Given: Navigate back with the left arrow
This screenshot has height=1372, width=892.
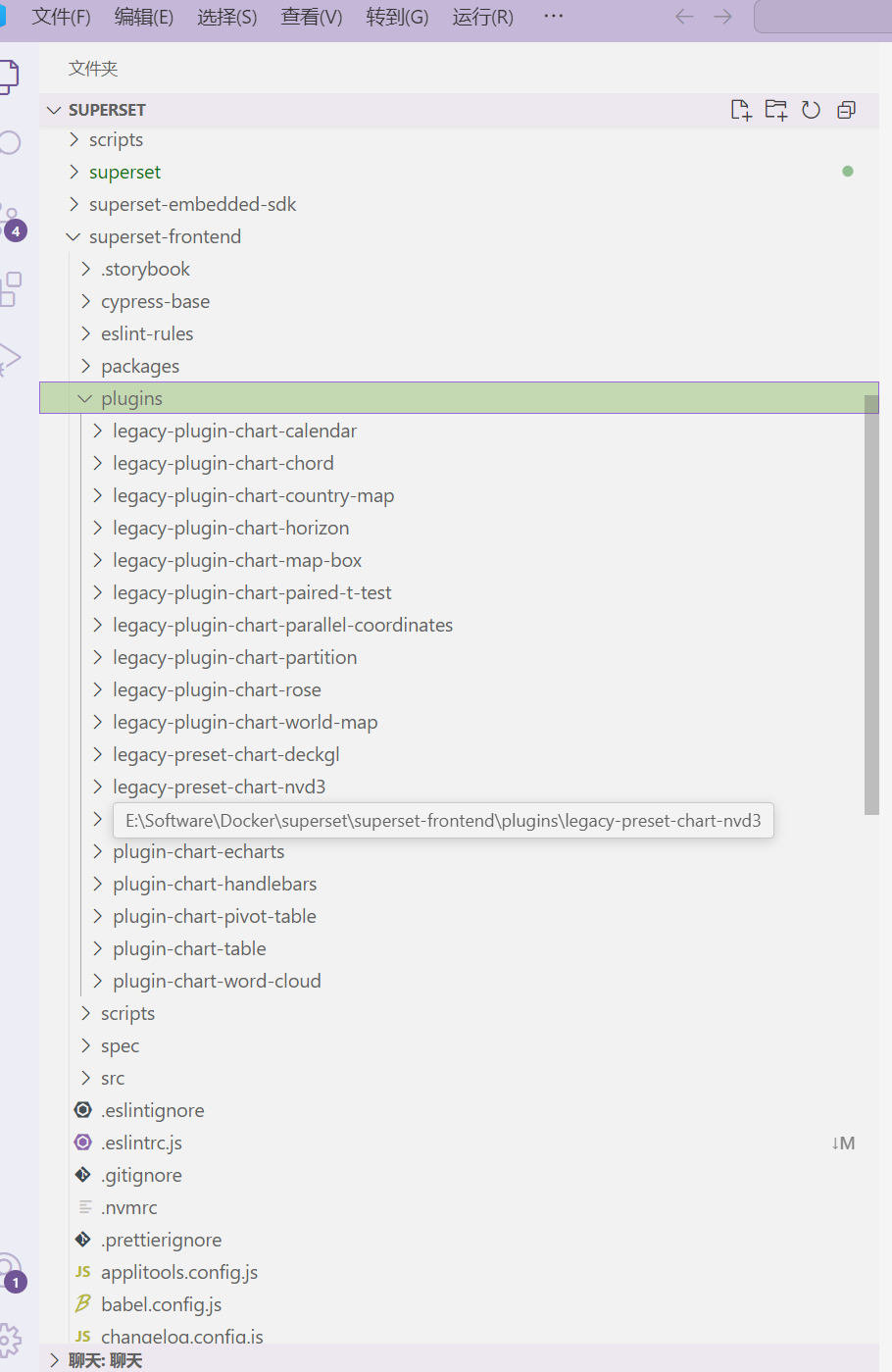Looking at the screenshot, I should pyautogui.click(x=684, y=17).
